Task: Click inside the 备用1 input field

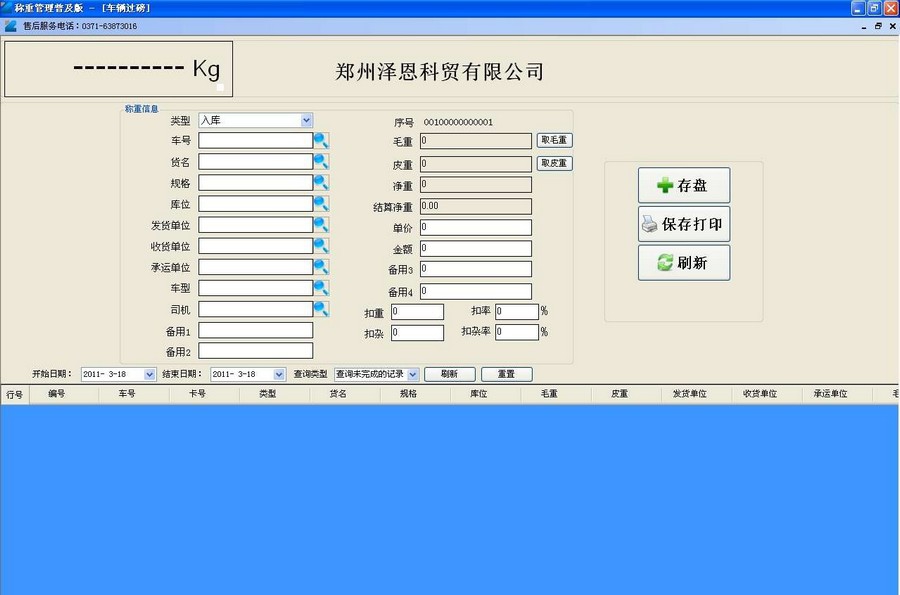Action: [x=256, y=330]
